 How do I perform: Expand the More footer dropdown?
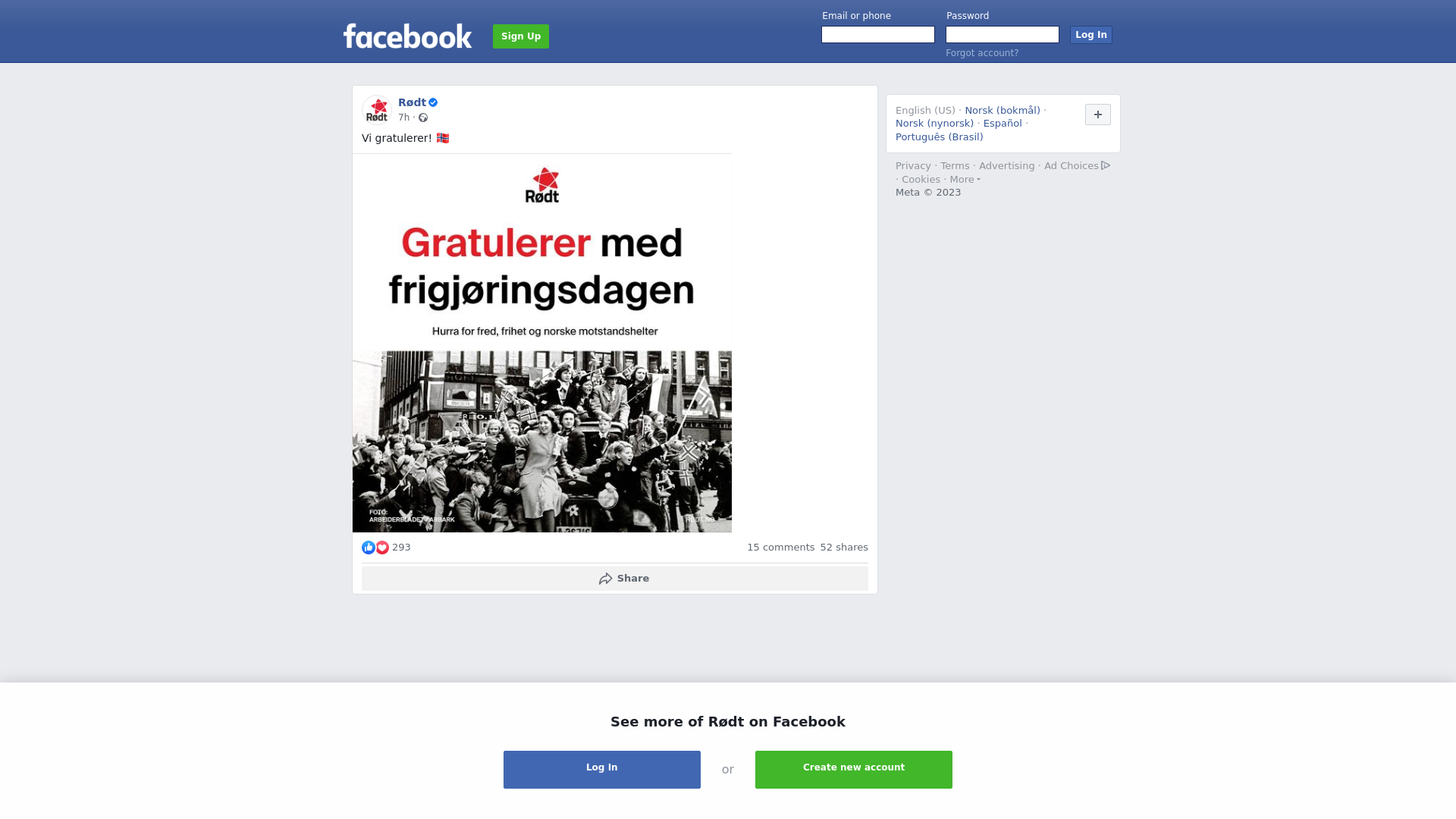[965, 180]
